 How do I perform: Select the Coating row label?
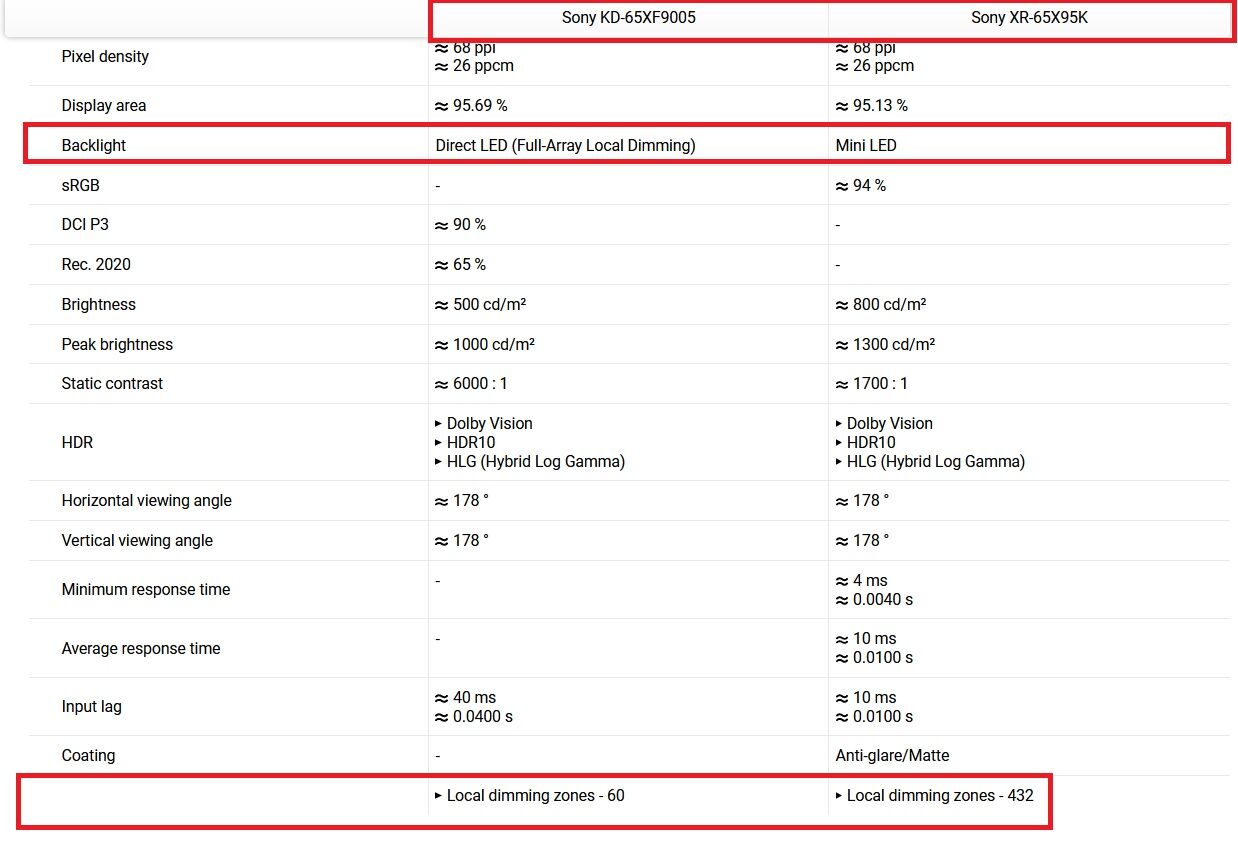(88, 755)
